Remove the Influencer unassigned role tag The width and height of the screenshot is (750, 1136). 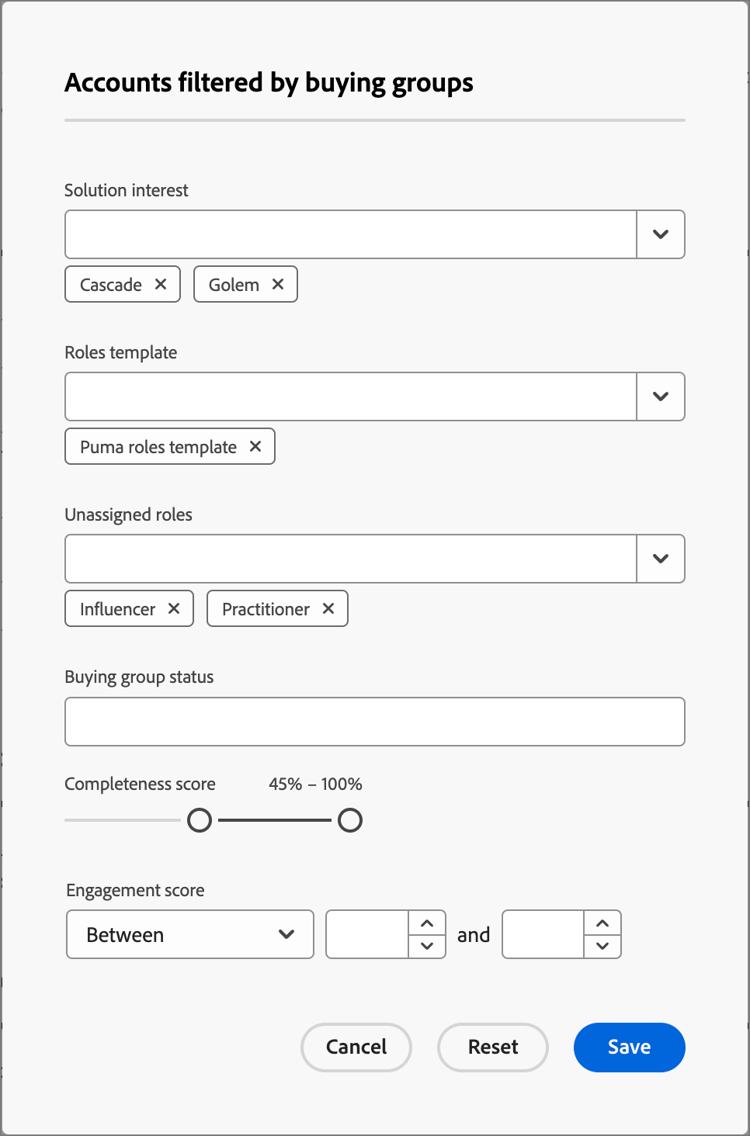tap(173, 608)
